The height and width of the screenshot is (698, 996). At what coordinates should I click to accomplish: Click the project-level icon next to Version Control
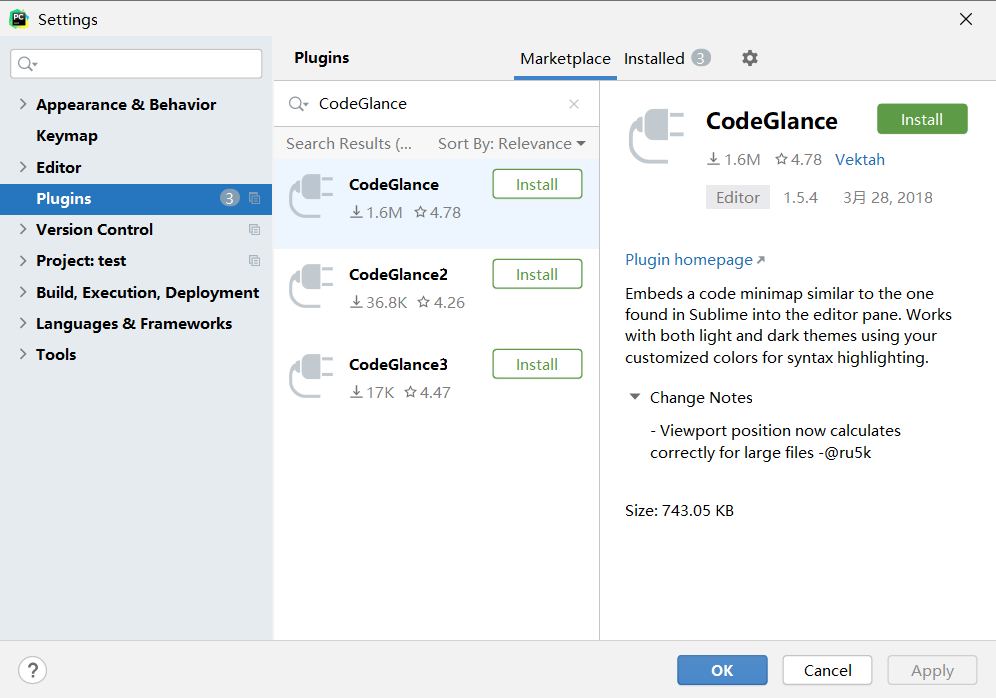pos(255,229)
